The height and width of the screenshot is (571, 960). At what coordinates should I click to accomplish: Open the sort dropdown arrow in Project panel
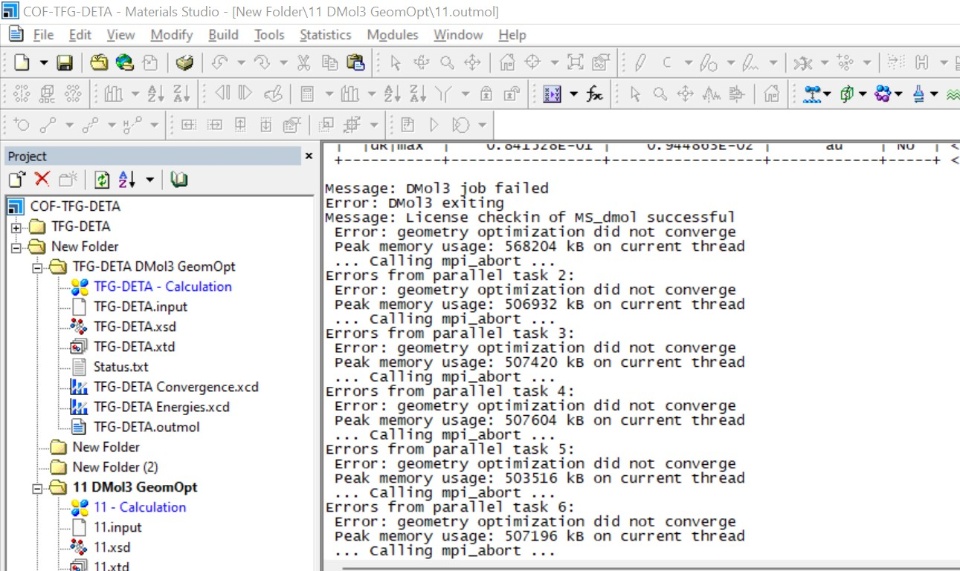(x=150, y=180)
